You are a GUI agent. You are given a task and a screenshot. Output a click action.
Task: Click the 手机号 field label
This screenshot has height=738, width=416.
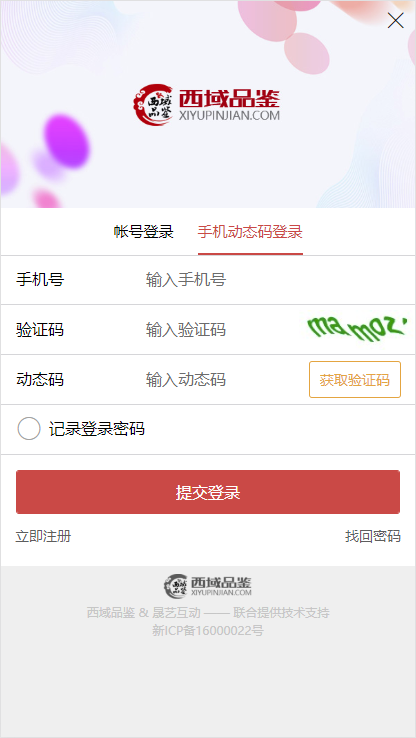(x=40, y=280)
